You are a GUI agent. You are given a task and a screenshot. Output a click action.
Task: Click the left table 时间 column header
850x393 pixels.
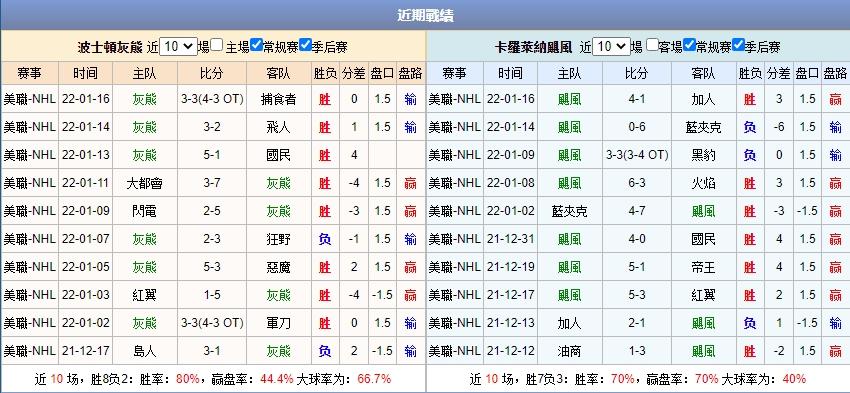point(86,73)
